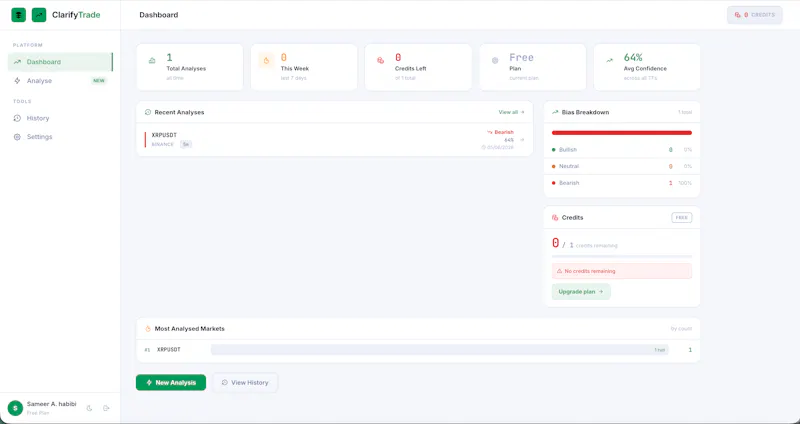Click the flame icon on This Week card
800x424 pixels.
pos(266,60)
